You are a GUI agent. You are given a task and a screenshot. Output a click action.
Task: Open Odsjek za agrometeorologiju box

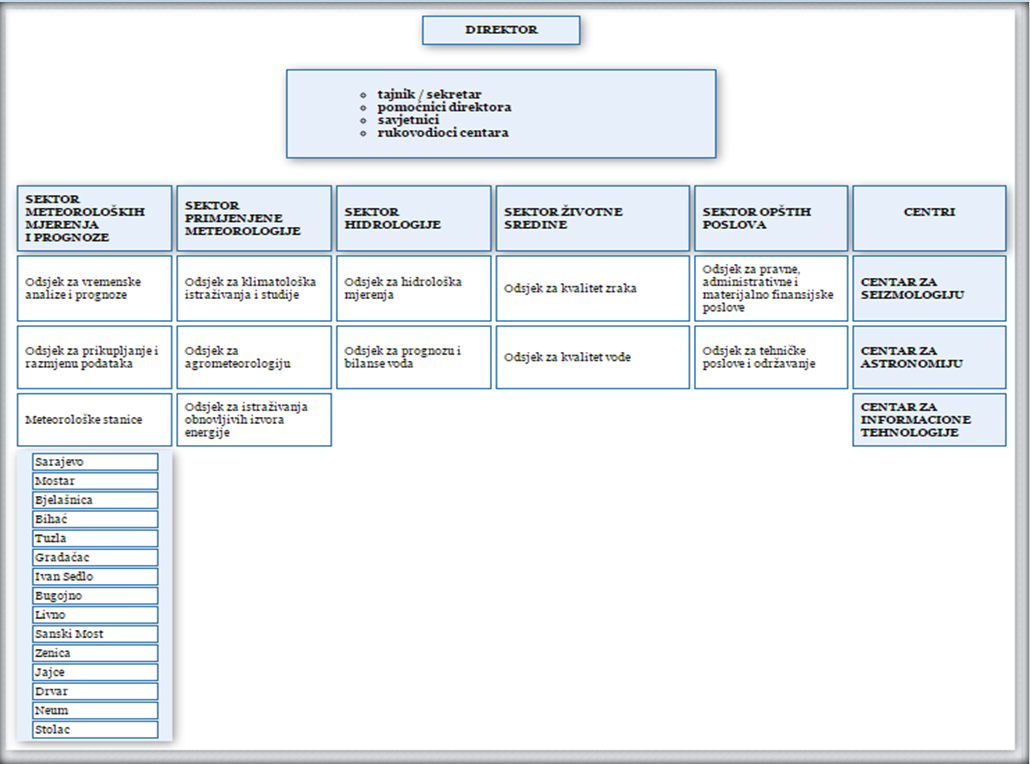pos(253,357)
